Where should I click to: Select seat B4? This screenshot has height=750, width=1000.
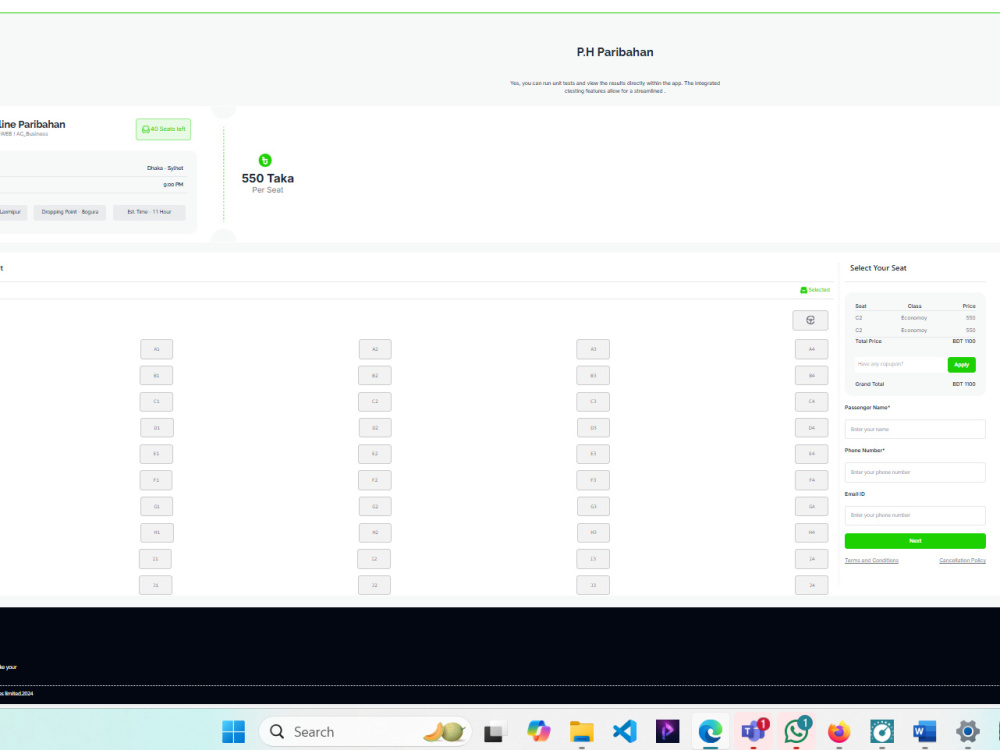(811, 376)
